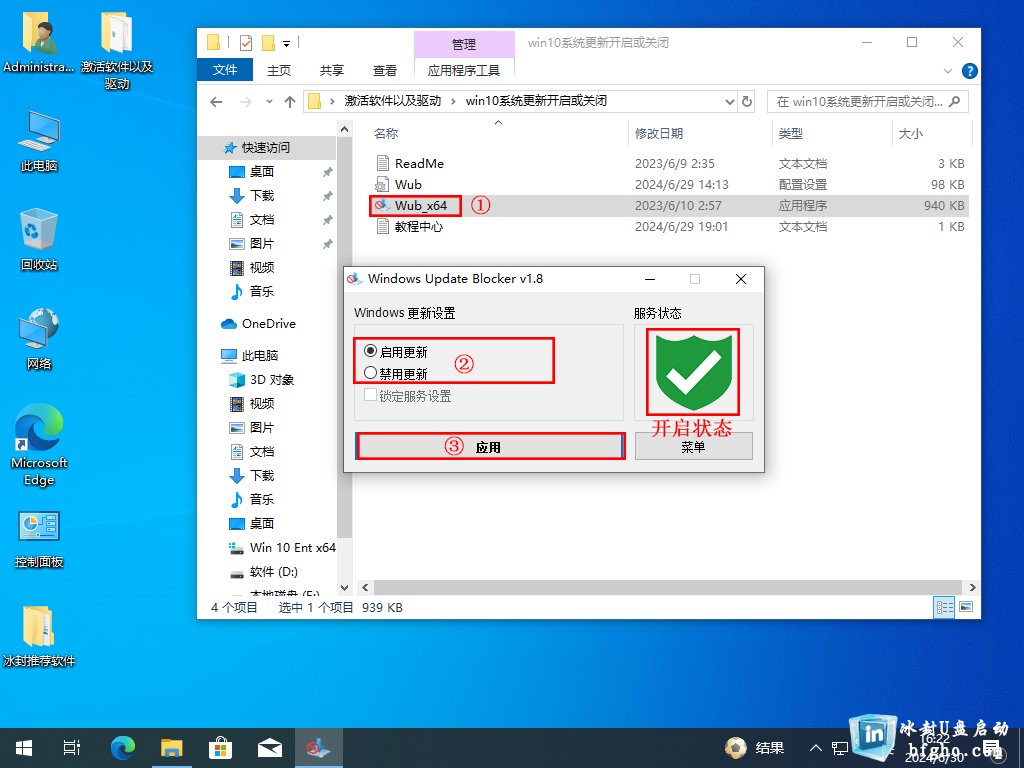
Task: Click the Windows Update Blocker taskbar icon
Action: (x=318, y=748)
